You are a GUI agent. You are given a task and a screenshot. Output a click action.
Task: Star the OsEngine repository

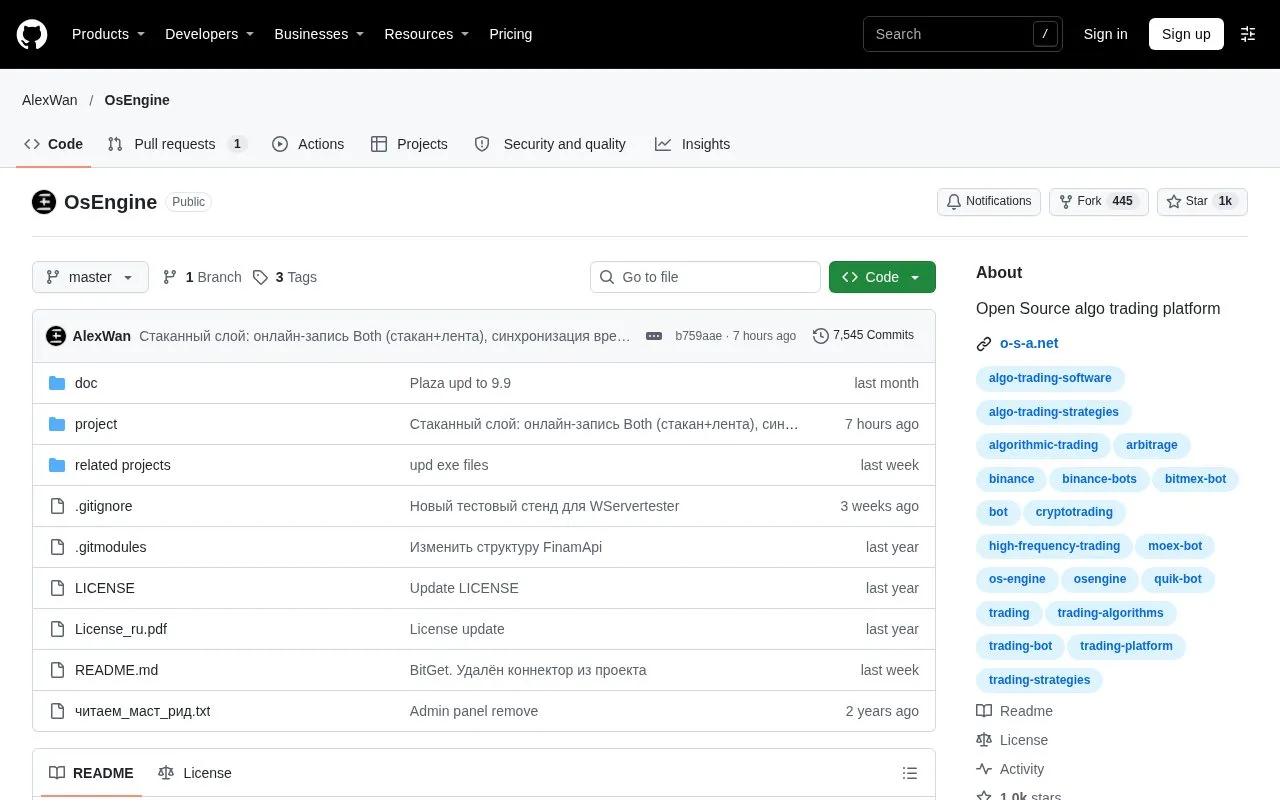click(1202, 202)
